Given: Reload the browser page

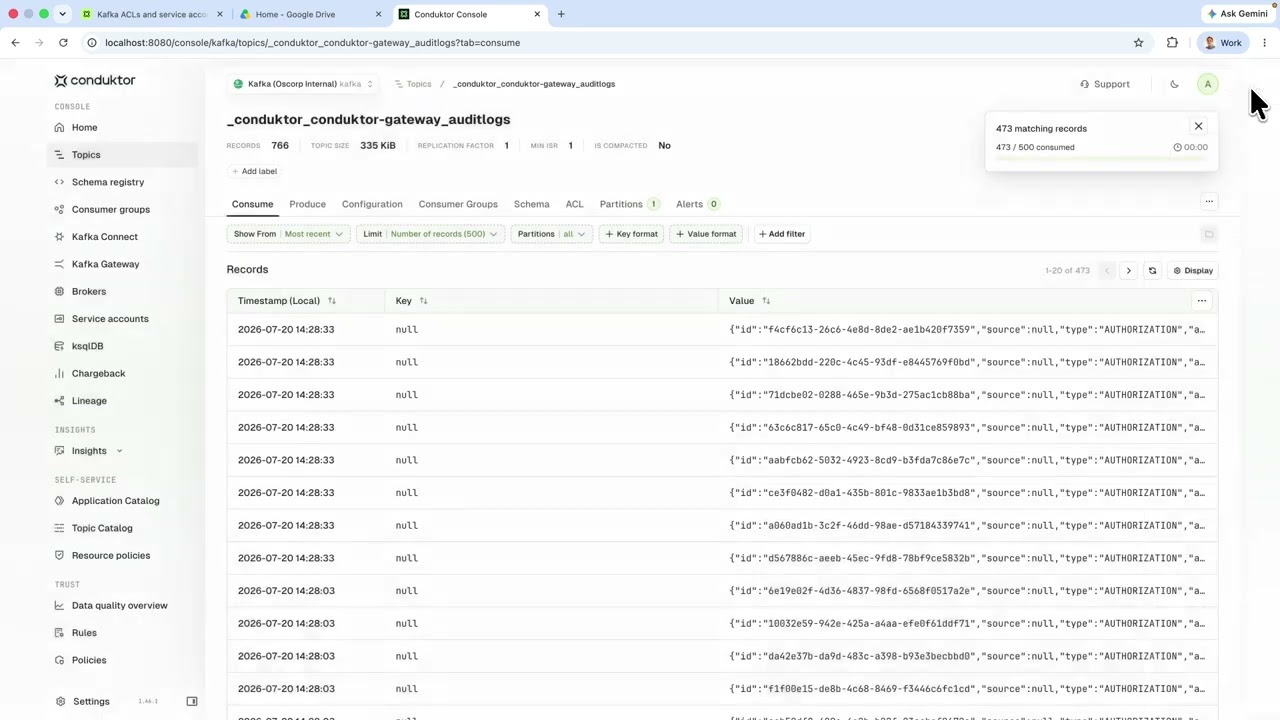Looking at the screenshot, I should coord(63,43).
